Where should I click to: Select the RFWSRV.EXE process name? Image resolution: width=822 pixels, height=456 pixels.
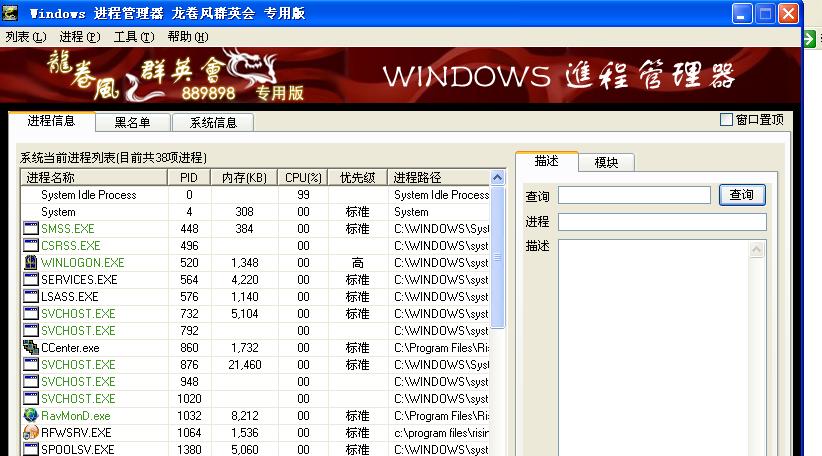76,432
